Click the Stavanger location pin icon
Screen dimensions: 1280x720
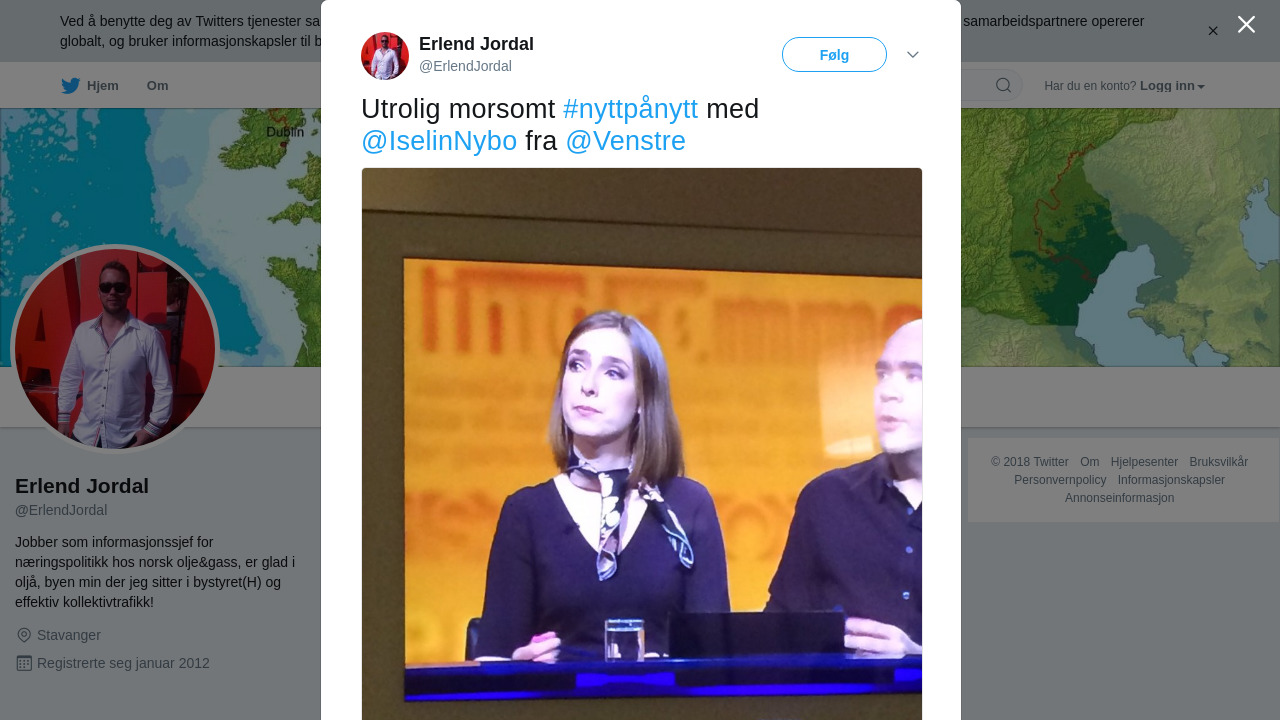24,635
